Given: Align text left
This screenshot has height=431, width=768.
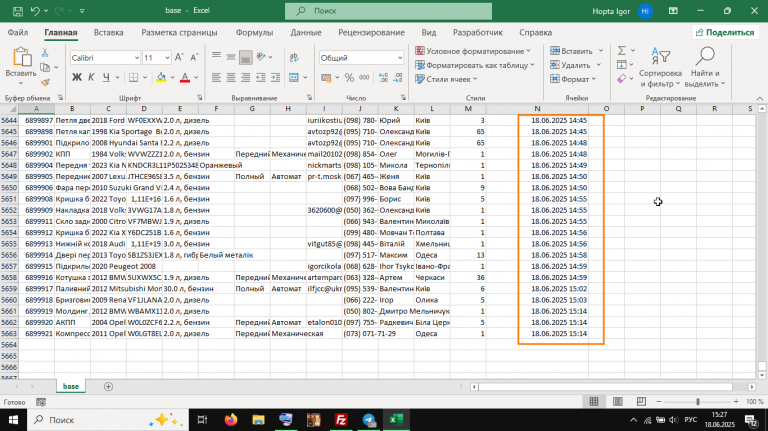Looking at the screenshot, I should tap(216, 77).
